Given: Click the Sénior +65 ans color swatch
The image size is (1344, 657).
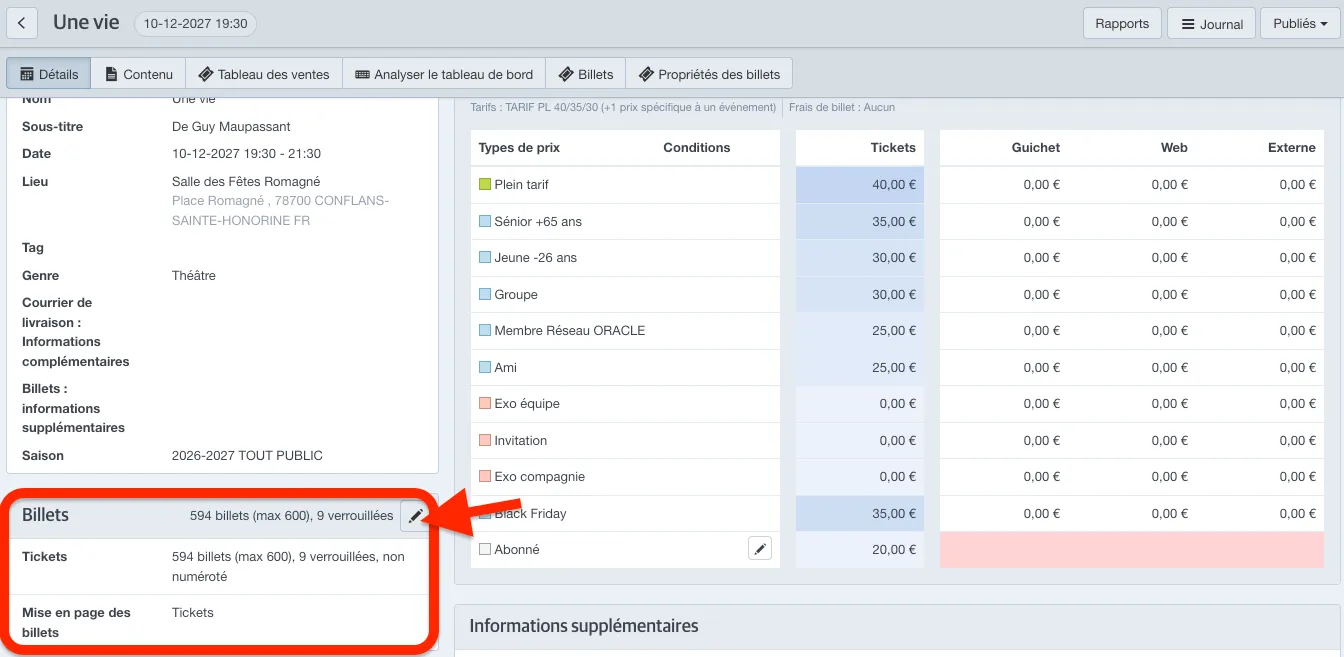Looking at the screenshot, I should pos(485,221).
